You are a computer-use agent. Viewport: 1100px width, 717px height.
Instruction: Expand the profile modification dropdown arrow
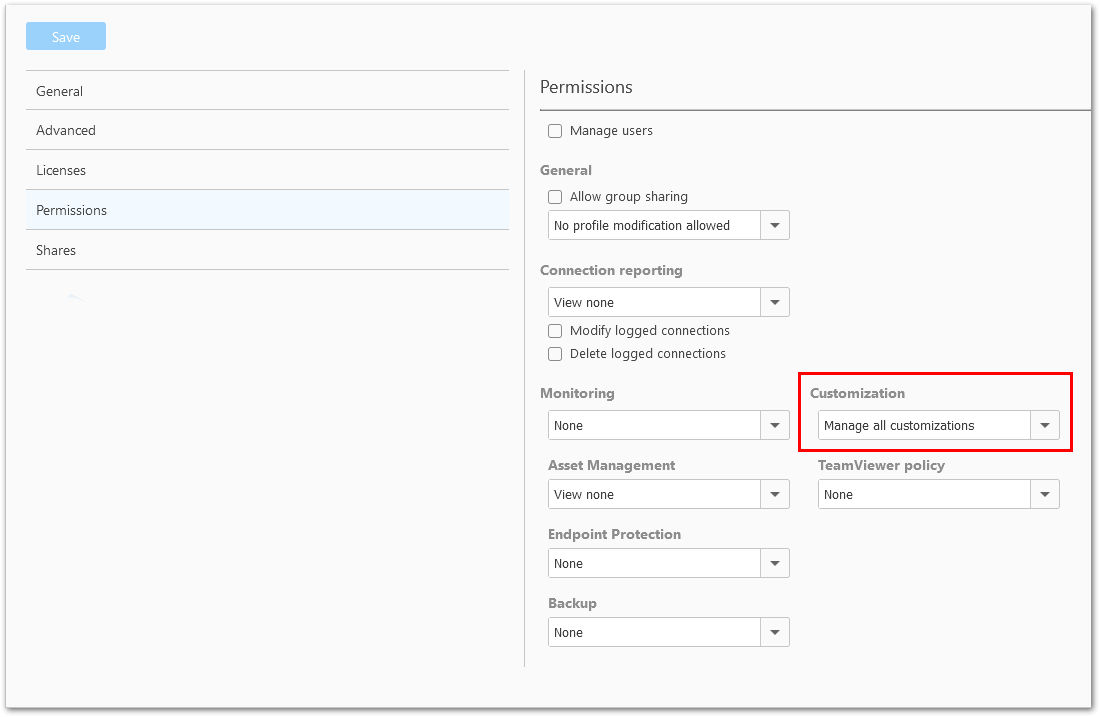(775, 225)
